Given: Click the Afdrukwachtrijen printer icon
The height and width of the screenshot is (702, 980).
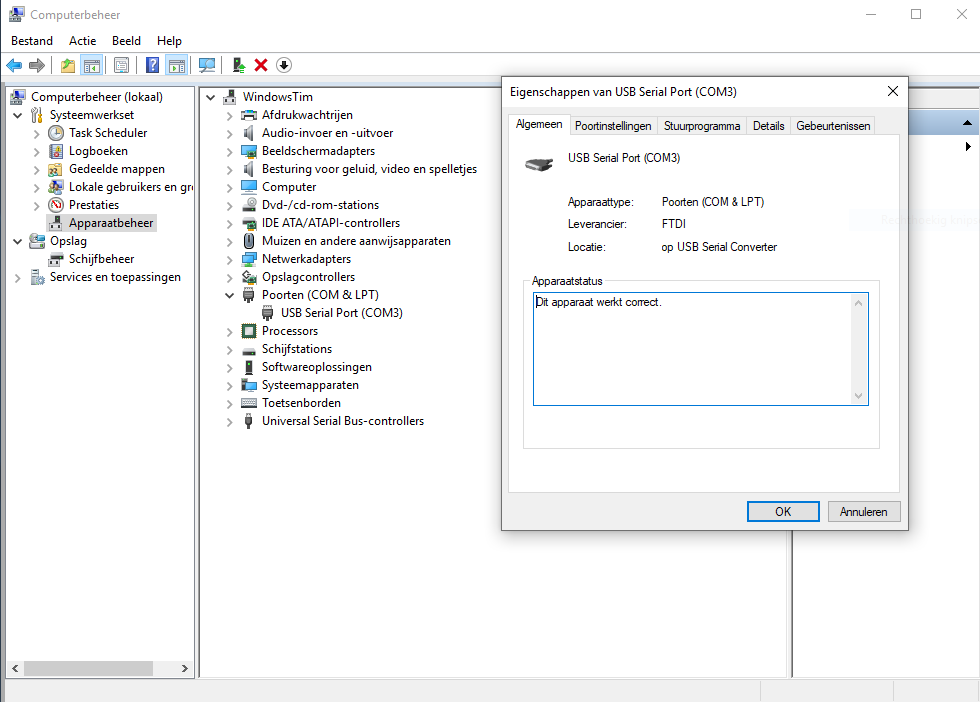Looking at the screenshot, I should pos(249,115).
